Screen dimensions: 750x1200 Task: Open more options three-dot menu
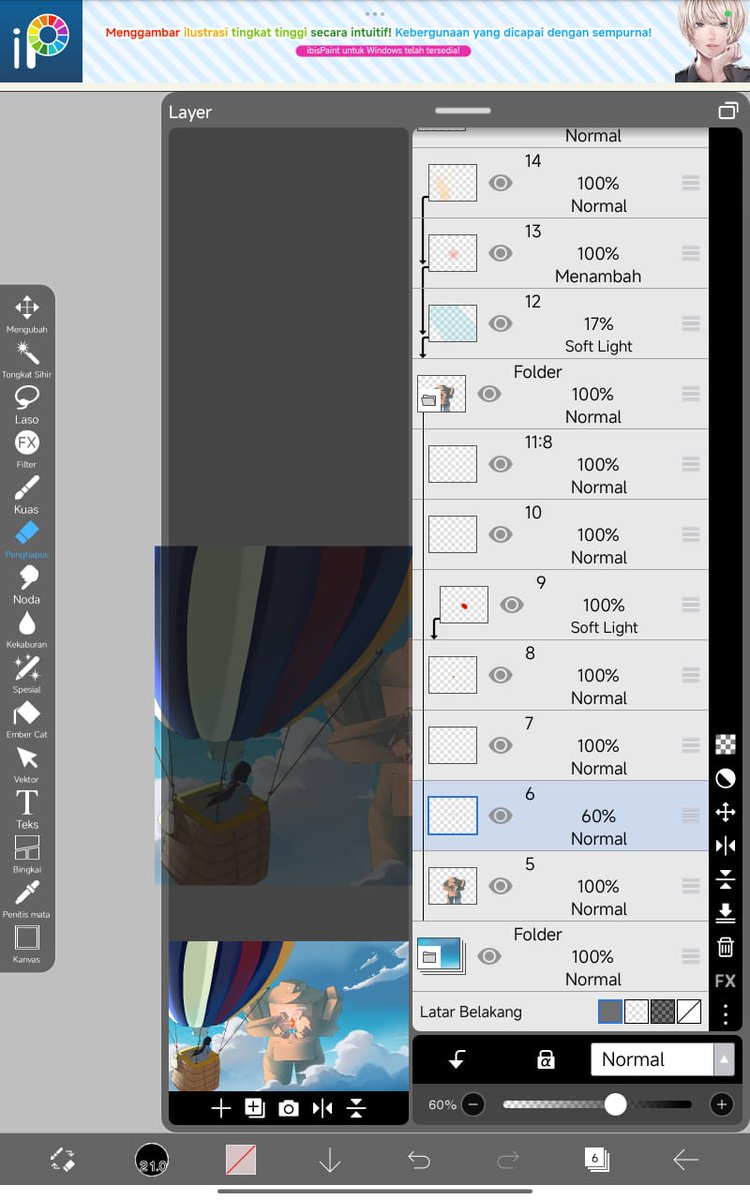point(726,1013)
